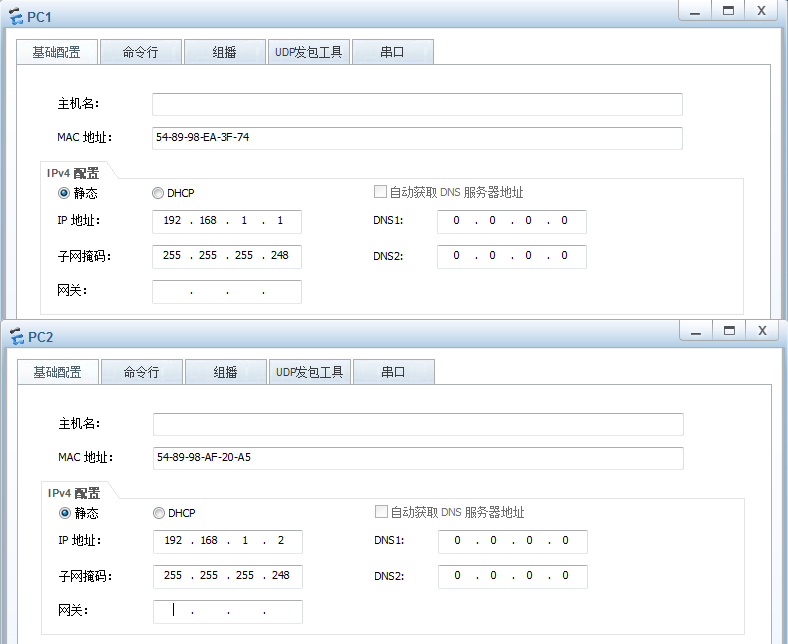Open 组播 tab in PC2
The width and height of the screenshot is (788, 644).
pos(226,372)
